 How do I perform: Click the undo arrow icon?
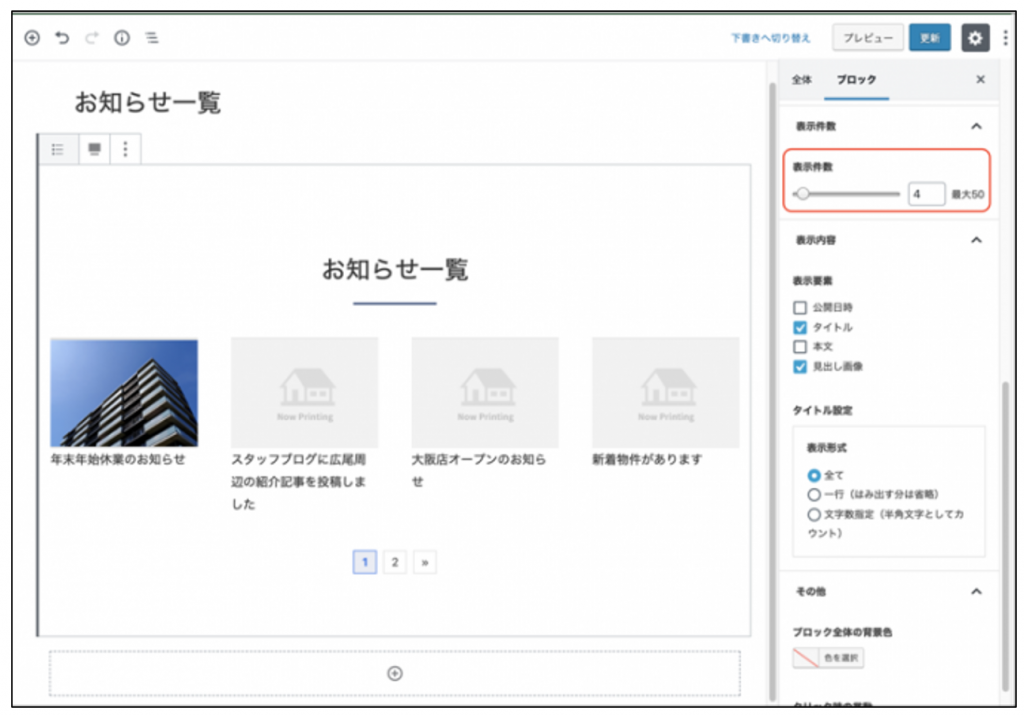[62, 38]
